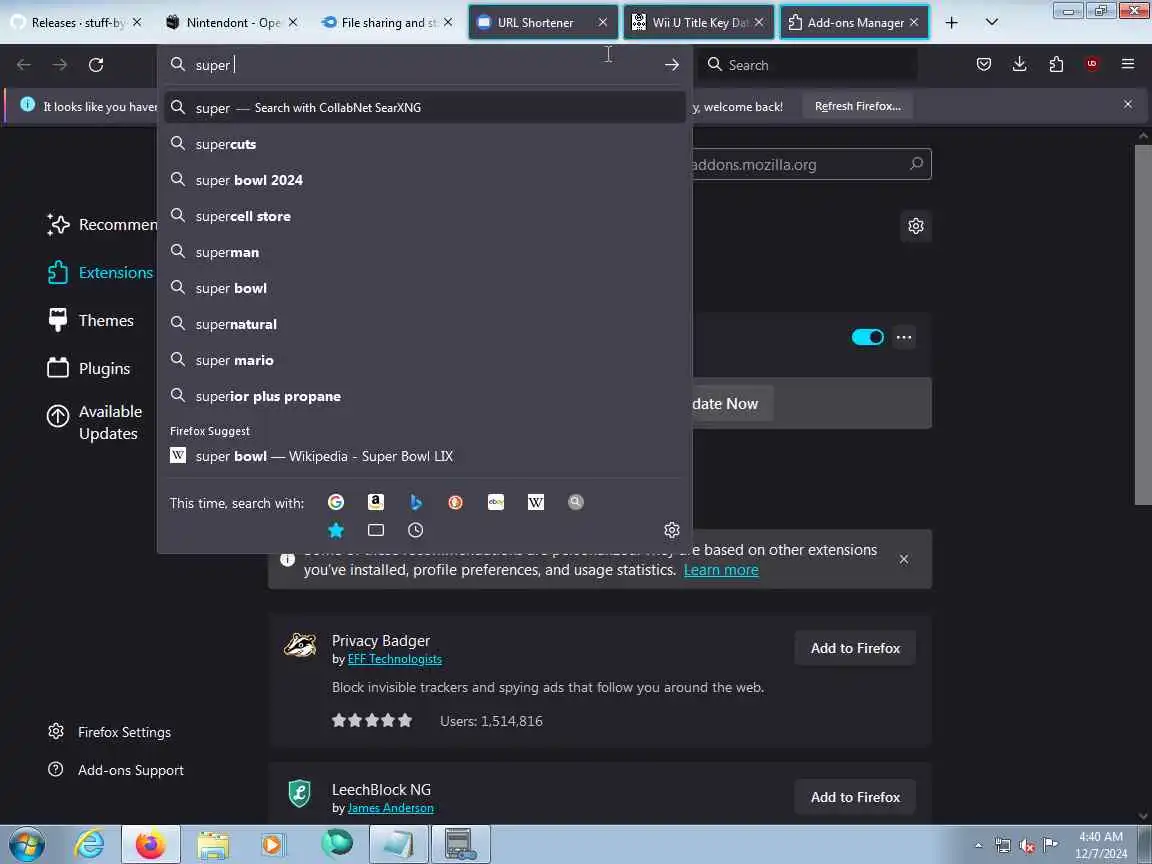Screen dimensions: 1152x864
Task: Reload the current page
Action: pyautogui.click(x=96, y=65)
